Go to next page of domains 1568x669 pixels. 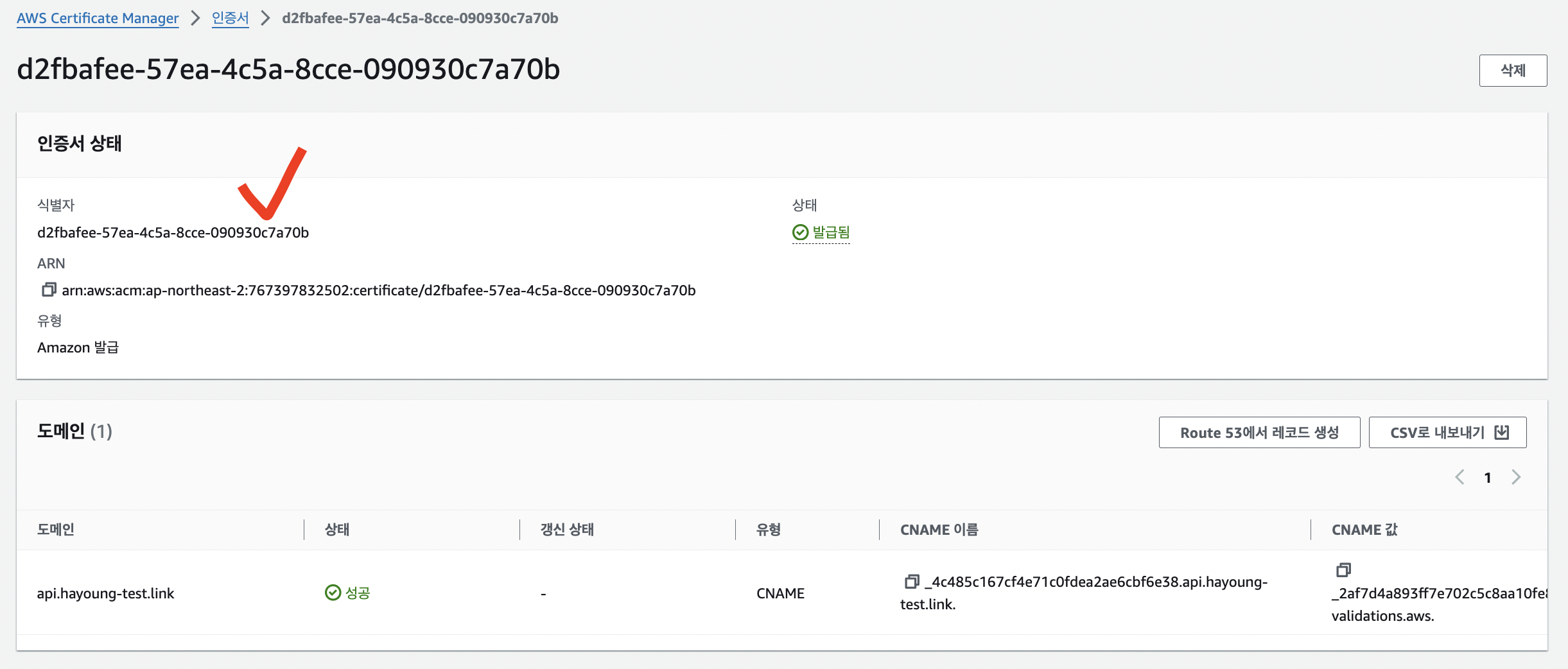[x=1516, y=477]
